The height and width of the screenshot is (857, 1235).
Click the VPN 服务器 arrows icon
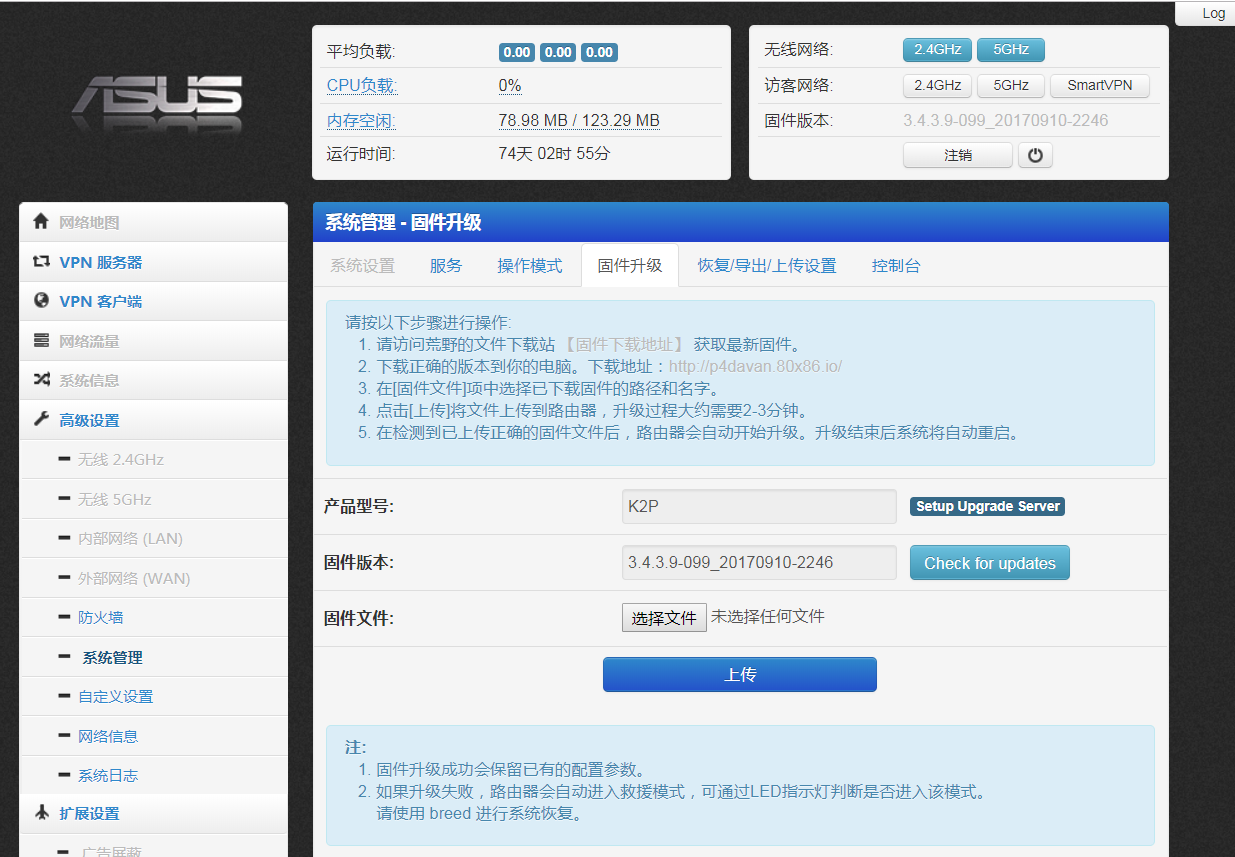click(41, 261)
